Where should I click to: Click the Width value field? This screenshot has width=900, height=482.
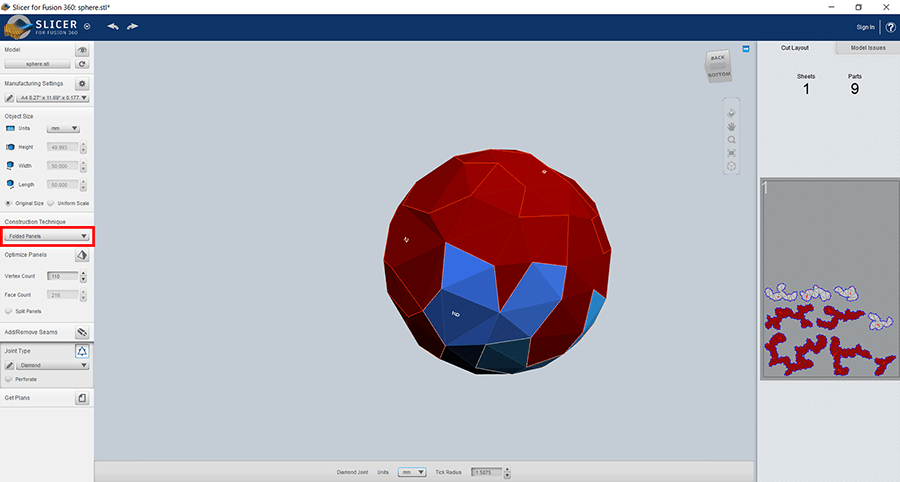62,166
